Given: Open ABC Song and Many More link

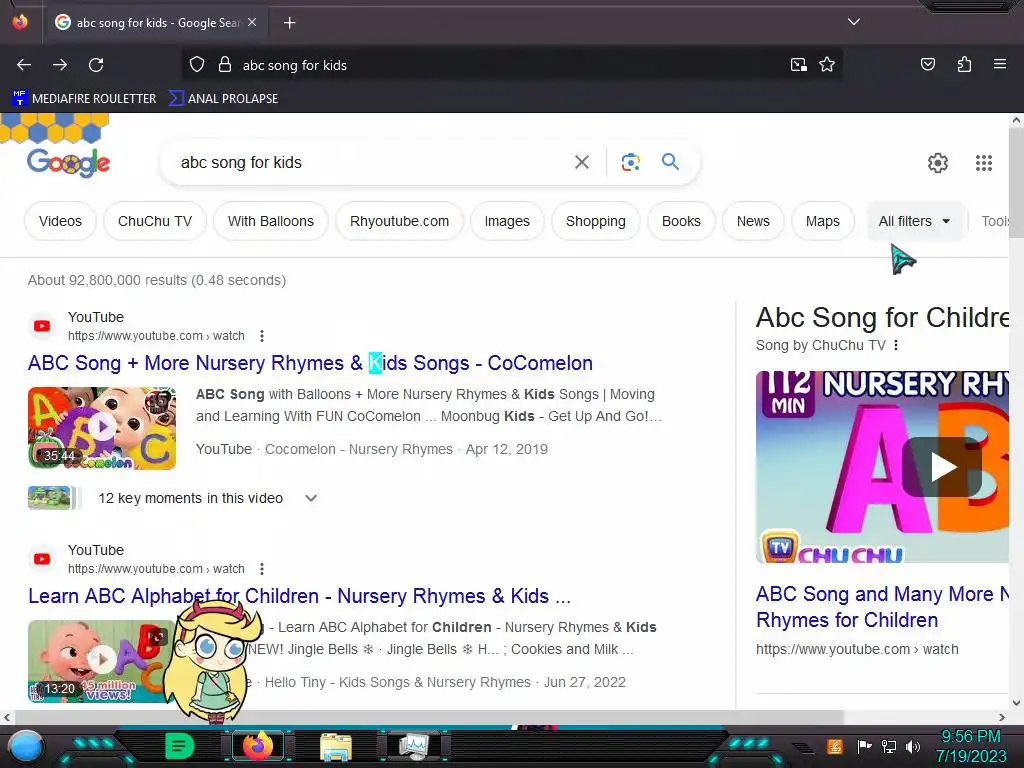Looking at the screenshot, I should 882,607.
